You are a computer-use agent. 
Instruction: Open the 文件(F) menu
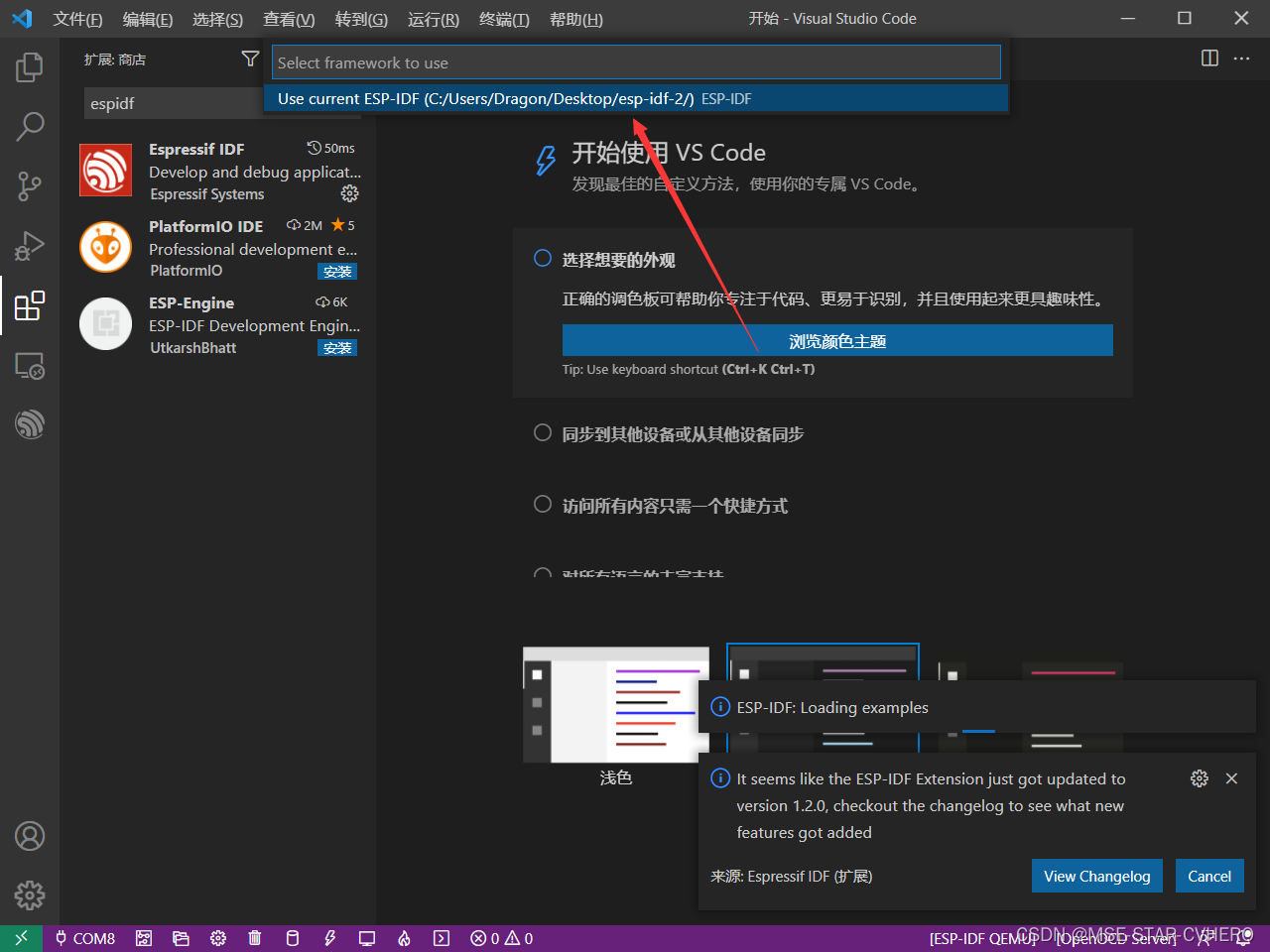point(77,19)
